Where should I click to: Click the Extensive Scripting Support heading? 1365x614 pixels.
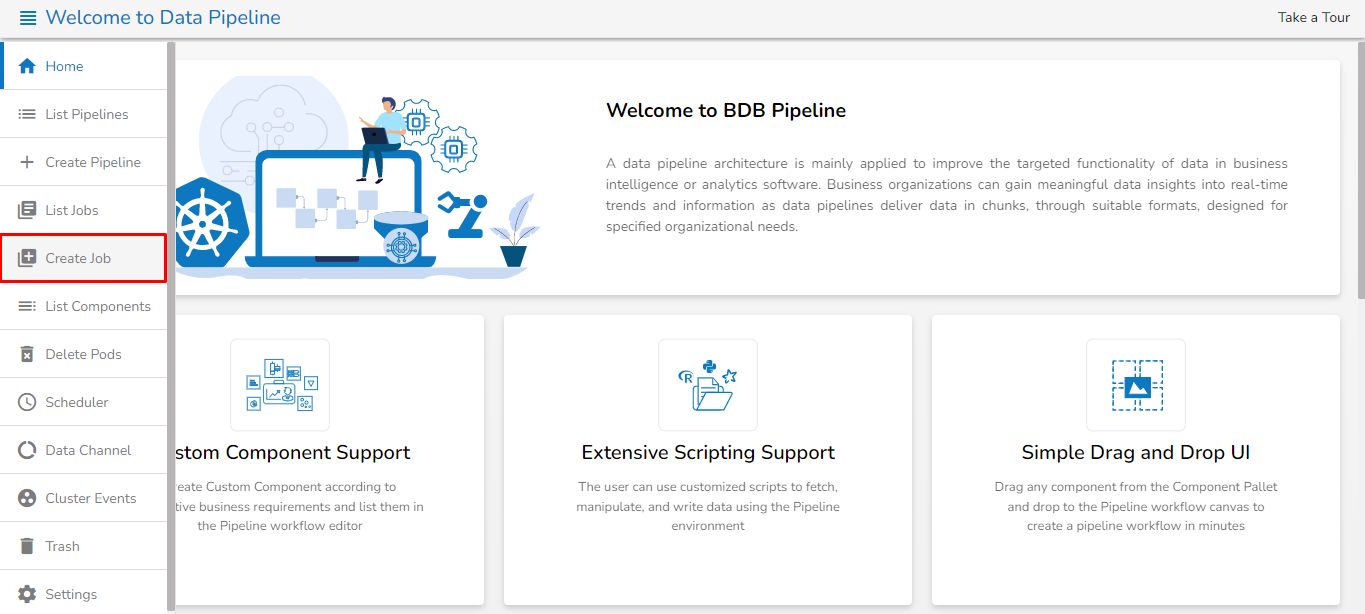(x=708, y=452)
